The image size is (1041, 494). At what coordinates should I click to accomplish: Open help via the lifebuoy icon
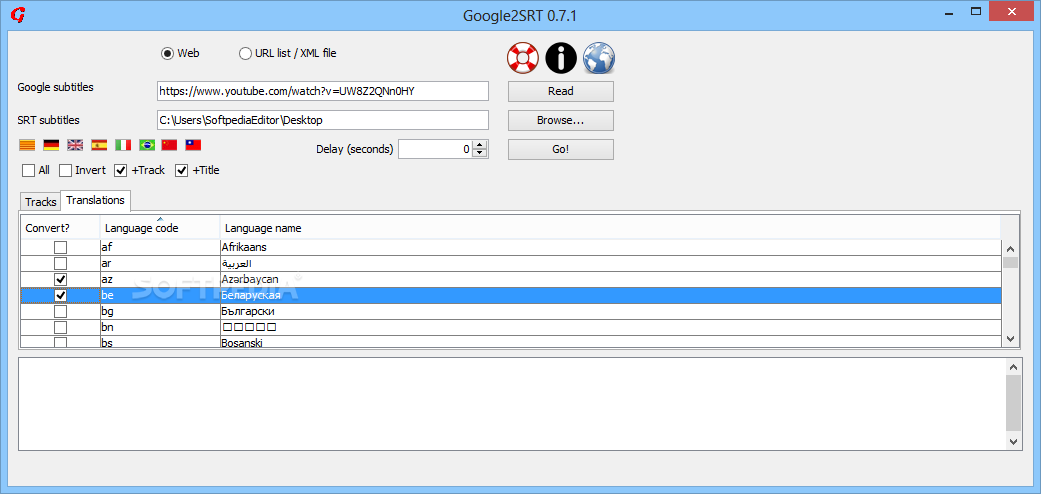523,58
